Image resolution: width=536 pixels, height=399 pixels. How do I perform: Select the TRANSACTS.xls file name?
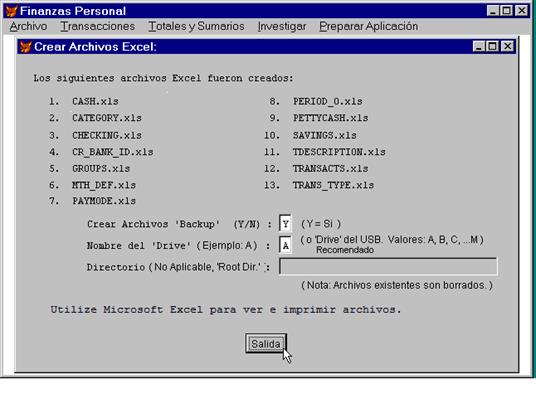331,168
